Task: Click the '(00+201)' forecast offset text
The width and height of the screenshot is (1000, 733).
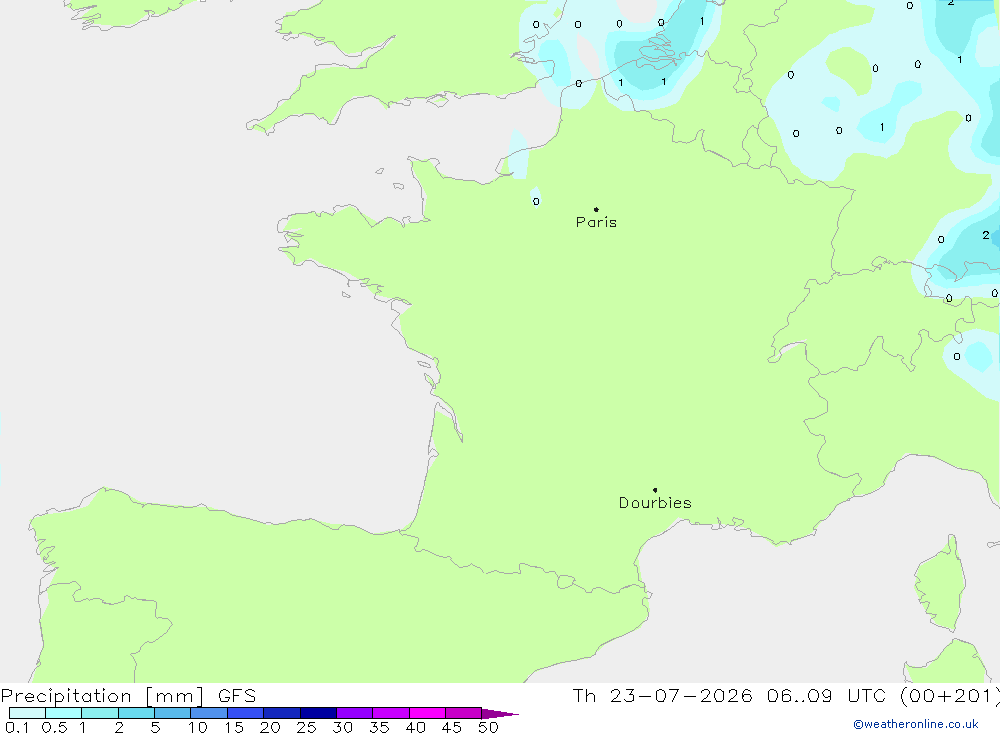Action: [950, 696]
